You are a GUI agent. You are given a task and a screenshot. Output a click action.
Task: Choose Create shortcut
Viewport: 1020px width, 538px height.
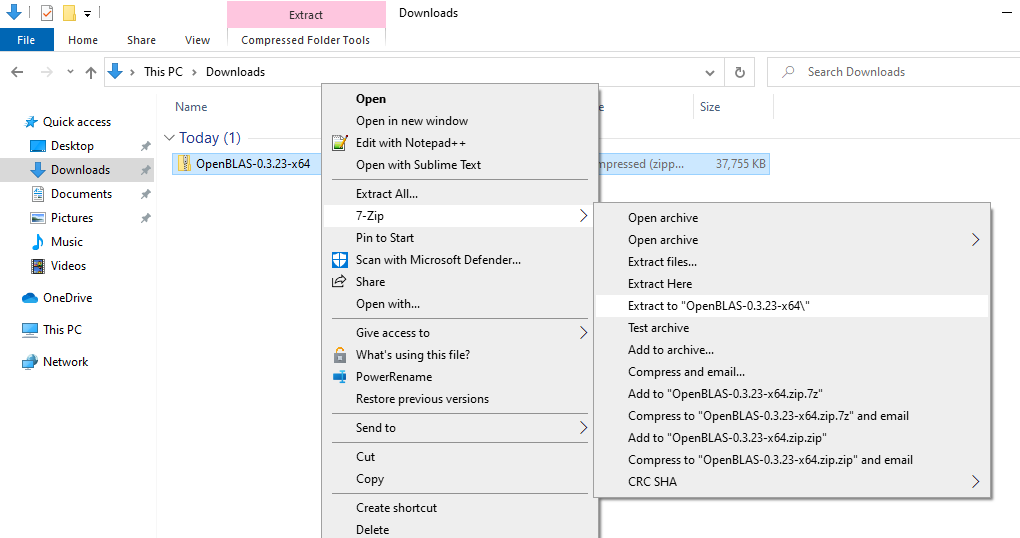tap(460, 508)
